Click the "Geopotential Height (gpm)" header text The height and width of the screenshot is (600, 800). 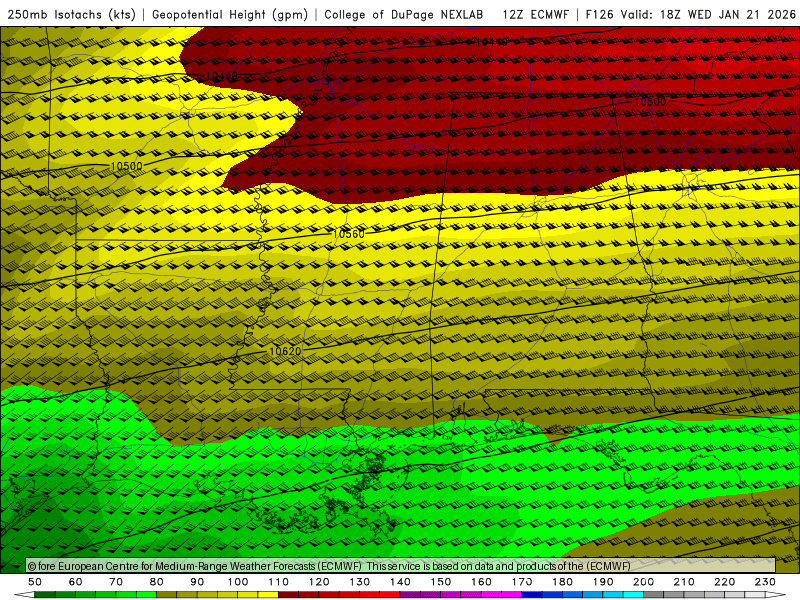coord(230,14)
